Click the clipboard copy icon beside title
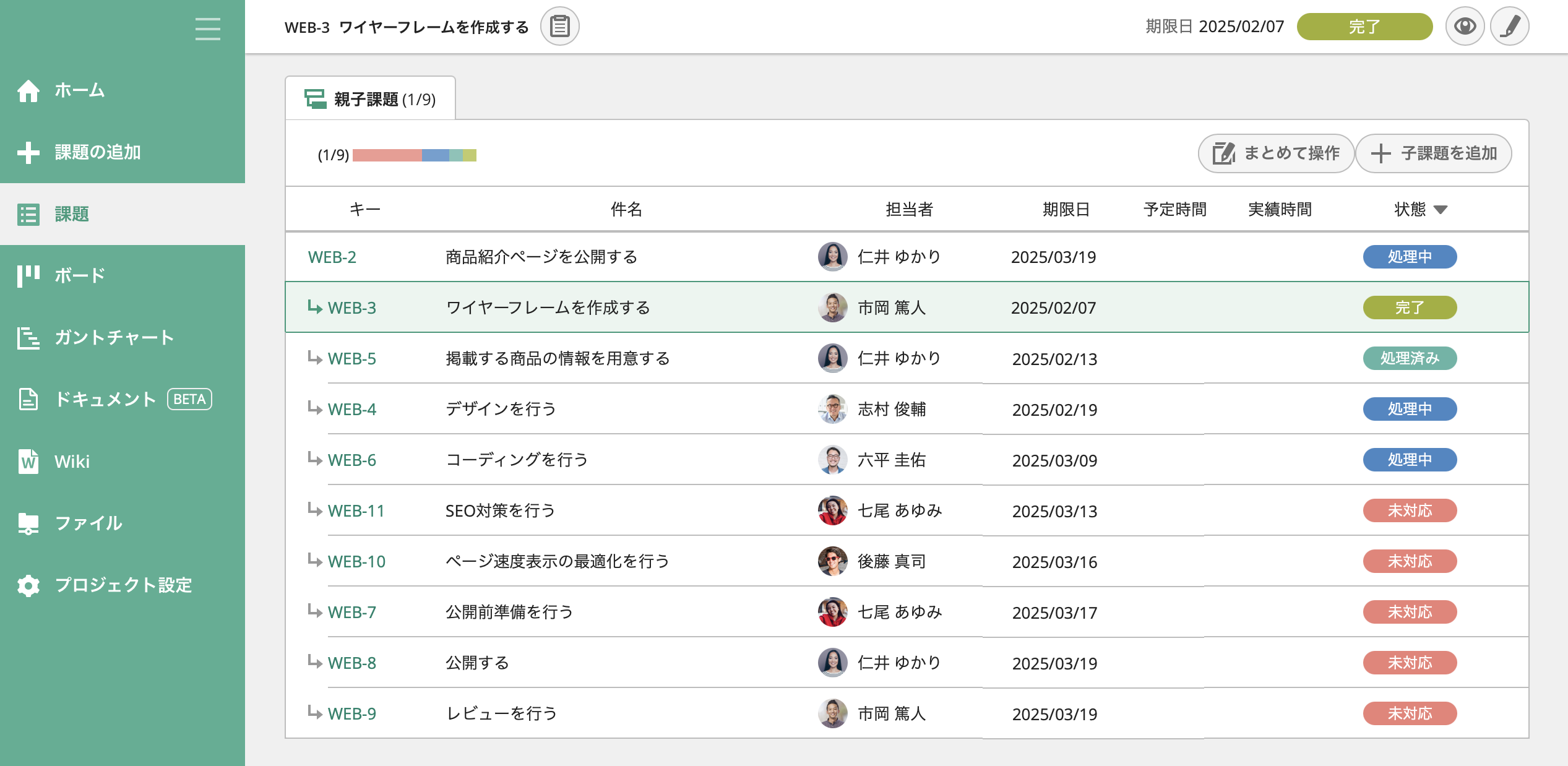This screenshot has height=766, width=1568. click(x=559, y=27)
